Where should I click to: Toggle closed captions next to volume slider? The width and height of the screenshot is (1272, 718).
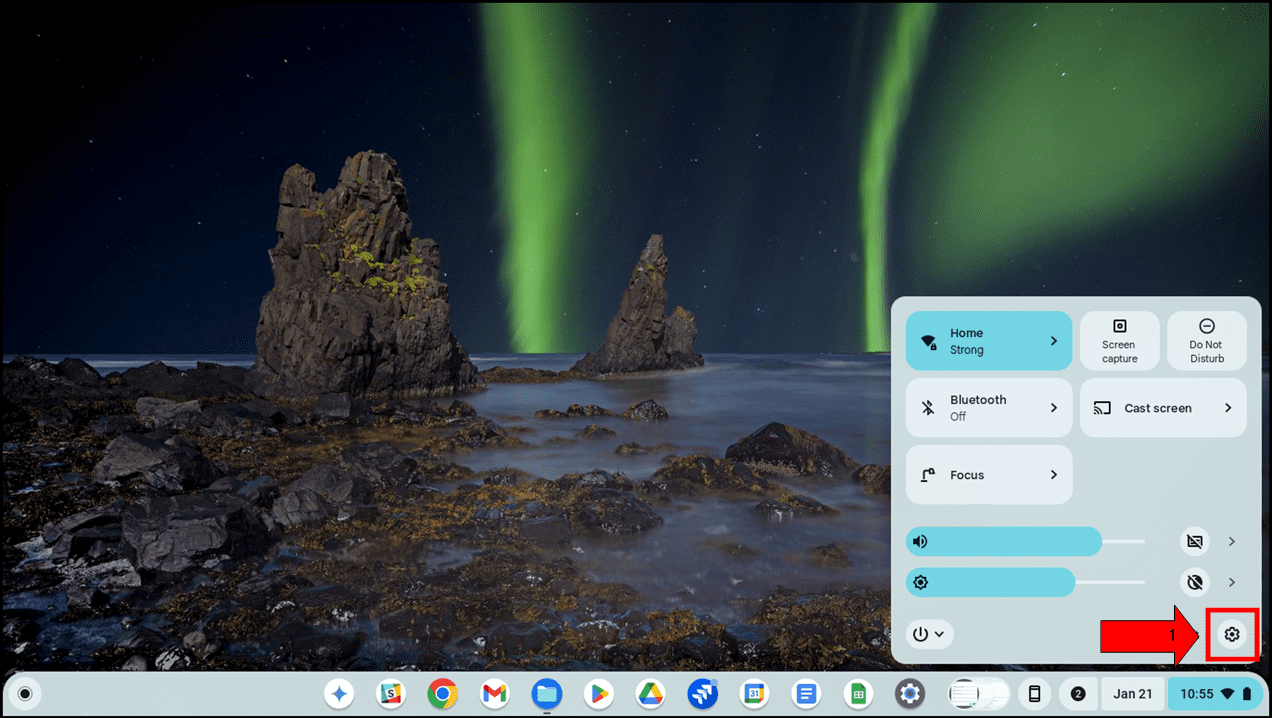point(1194,541)
